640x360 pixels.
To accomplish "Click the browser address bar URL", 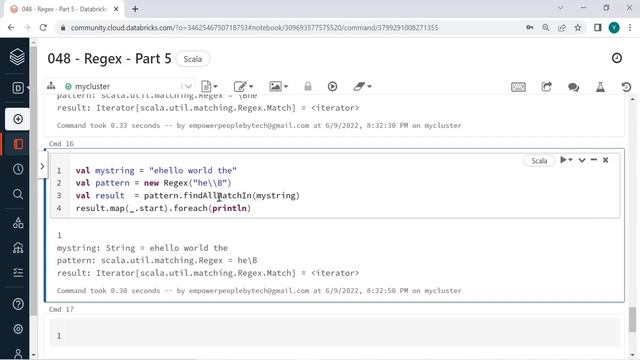I will click(254, 28).
